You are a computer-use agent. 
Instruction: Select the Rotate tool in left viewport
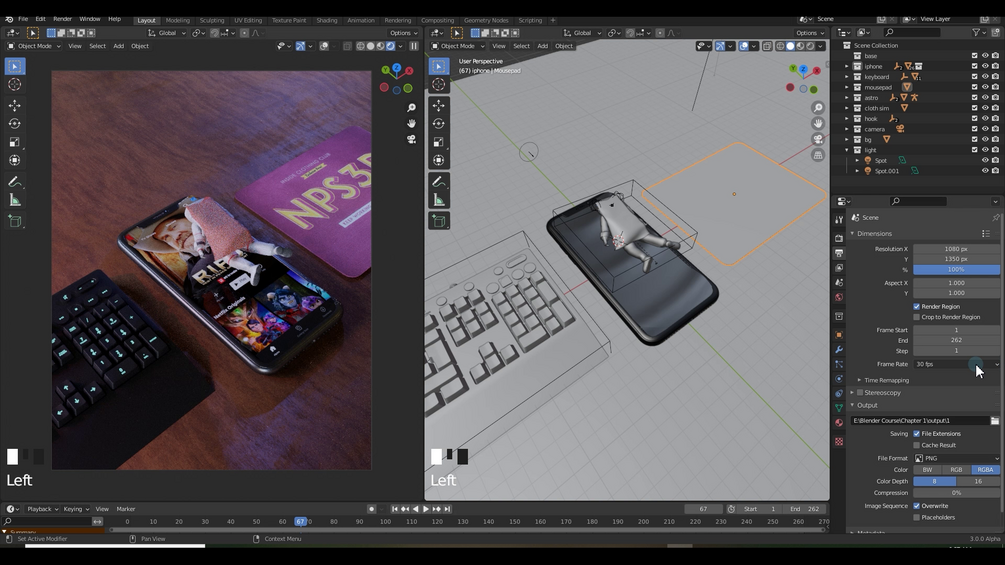(x=15, y=124)
